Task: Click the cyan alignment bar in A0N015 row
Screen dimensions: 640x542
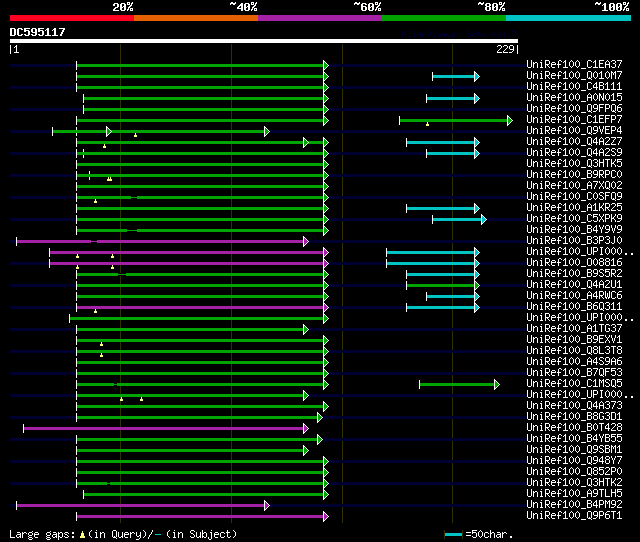Action: pos(453,98)
